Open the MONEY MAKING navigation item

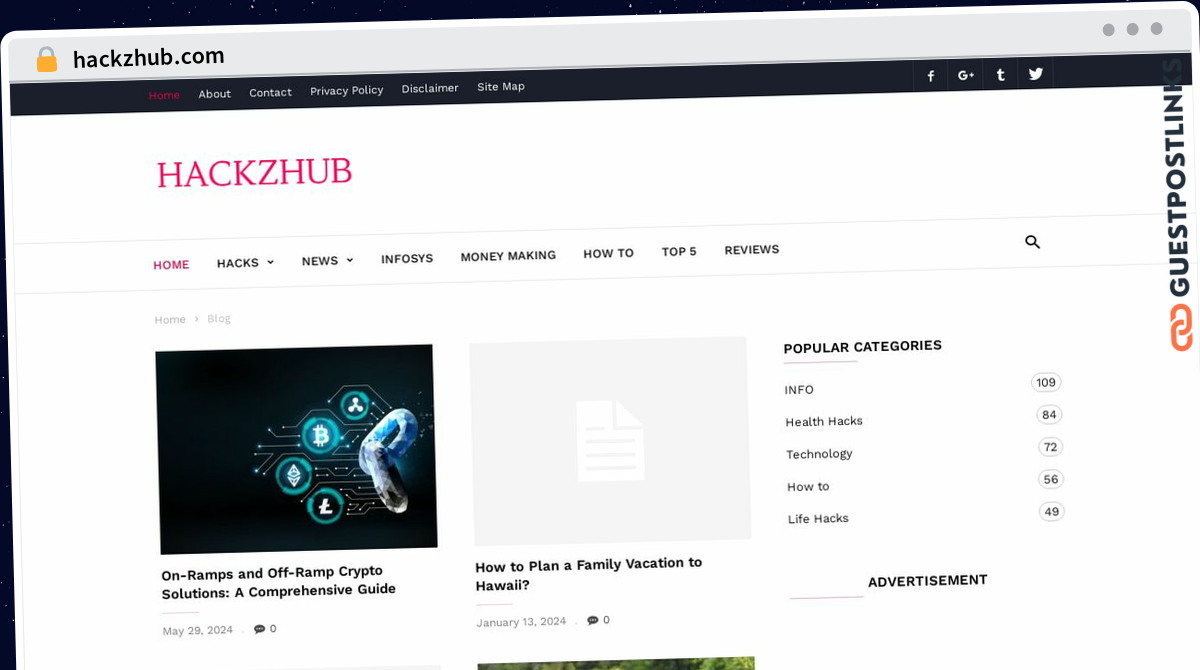[508, 256]
